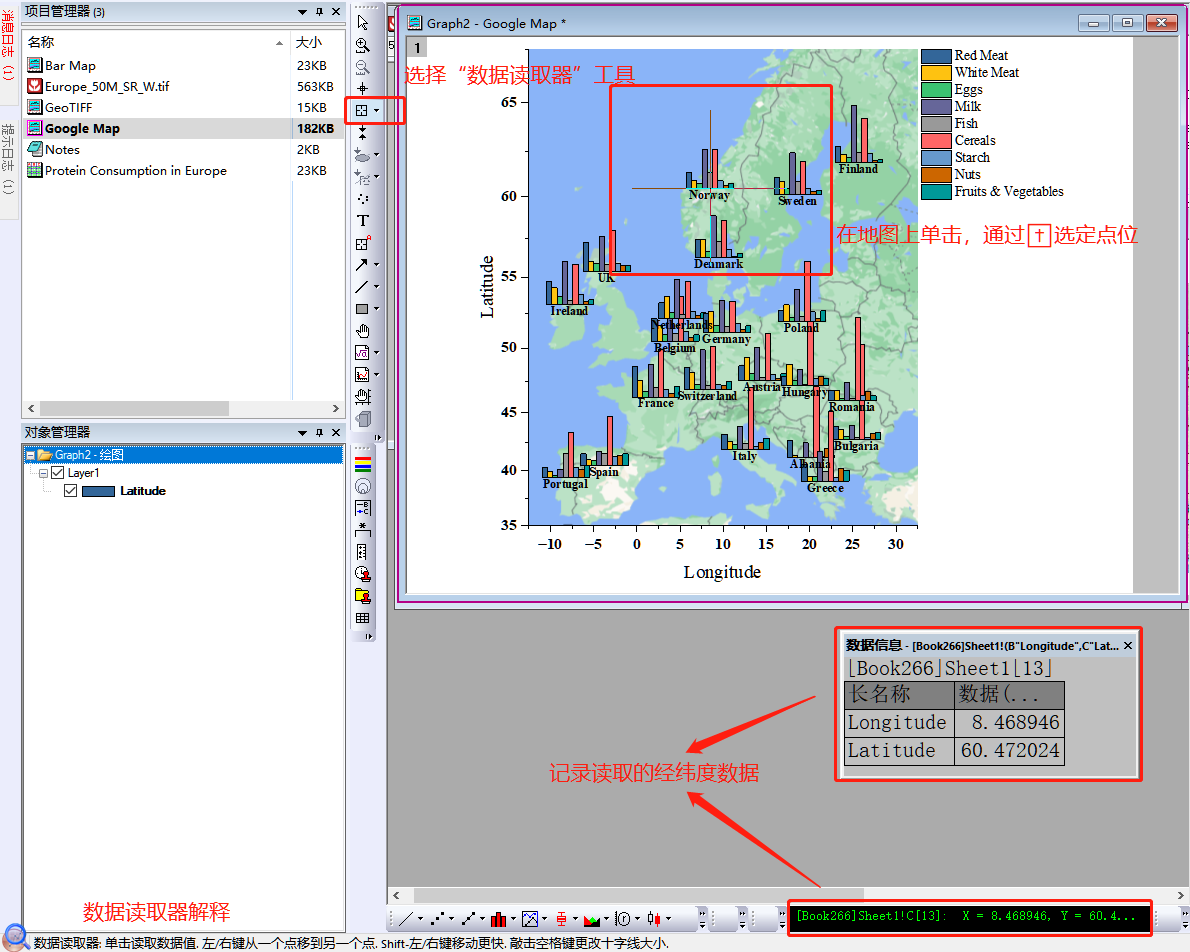1190x952 pixels.
Task: Select the Pan hand tool
Action: pos(363,331)
